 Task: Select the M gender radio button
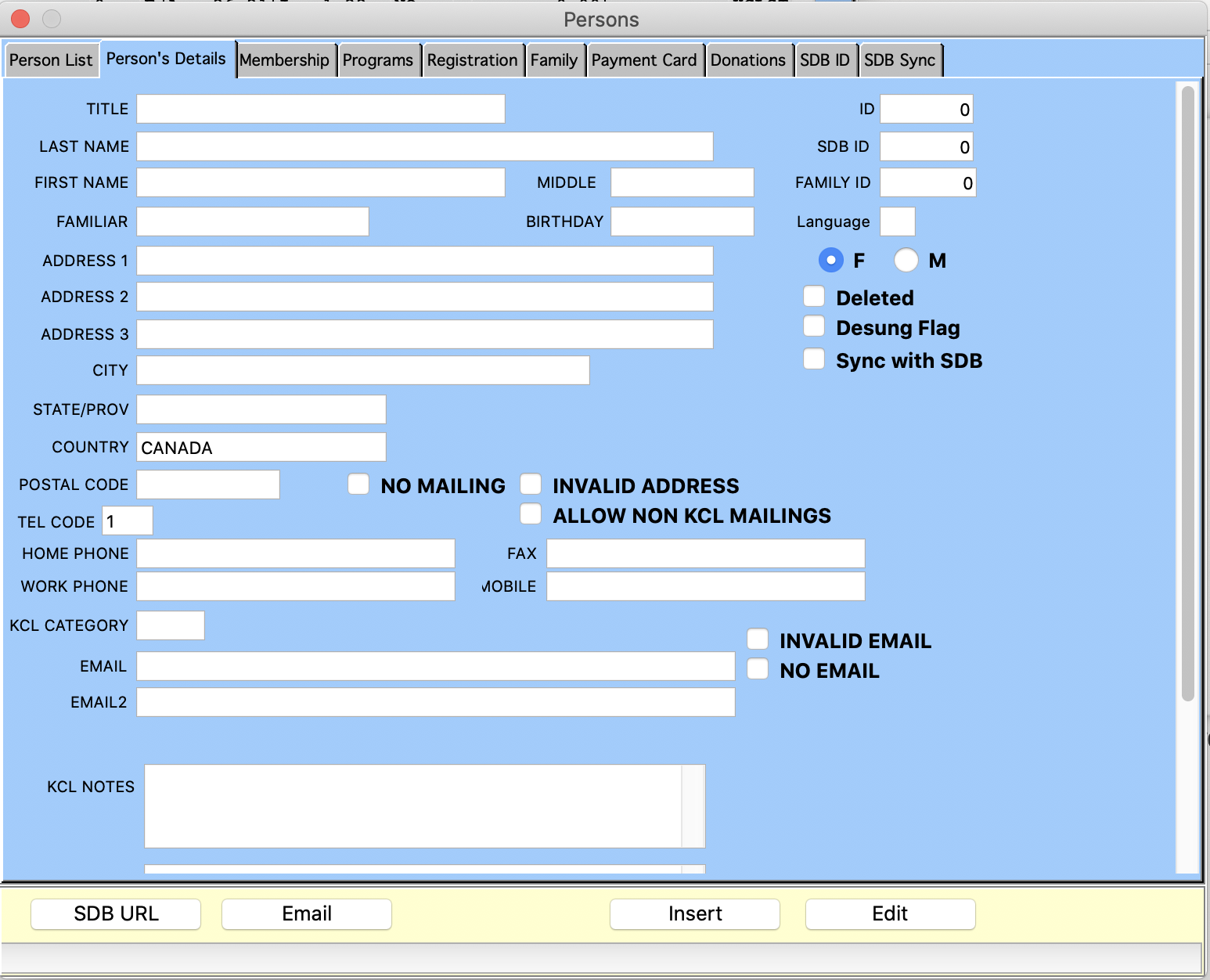pos(906,260)
